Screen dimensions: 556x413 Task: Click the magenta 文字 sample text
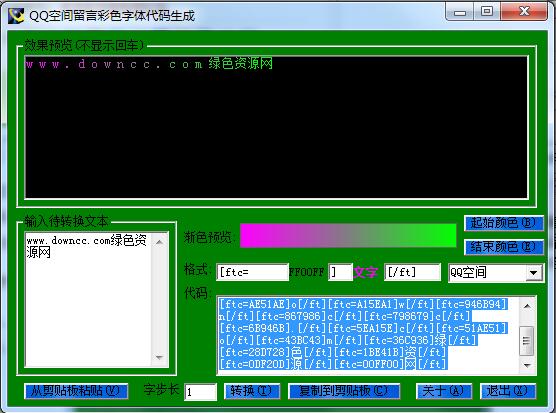366,272
